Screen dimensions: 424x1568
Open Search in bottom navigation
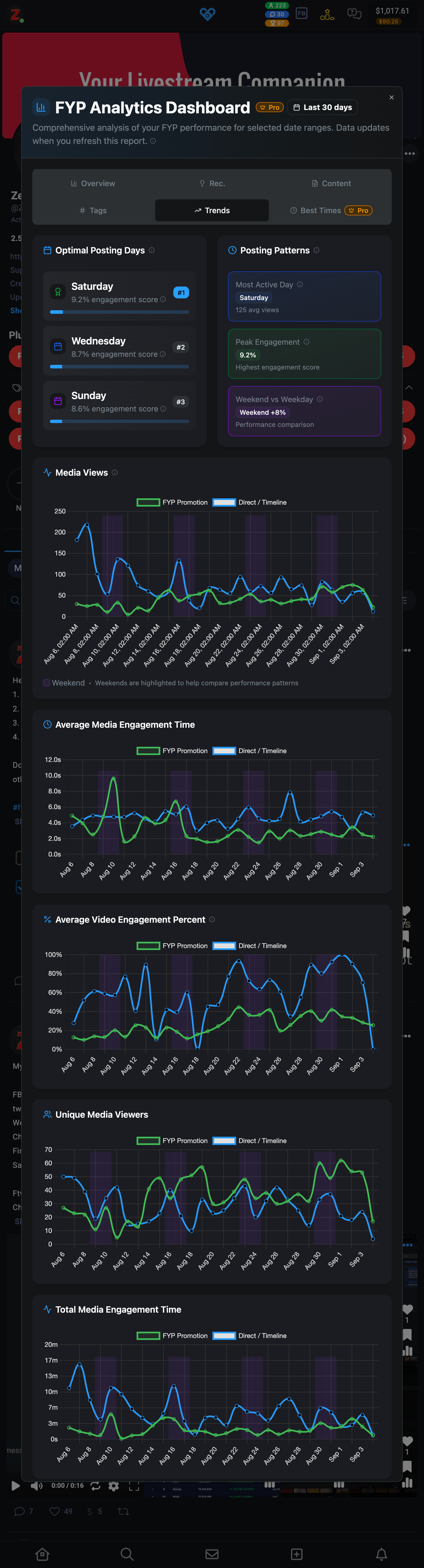coord(127,1553)
